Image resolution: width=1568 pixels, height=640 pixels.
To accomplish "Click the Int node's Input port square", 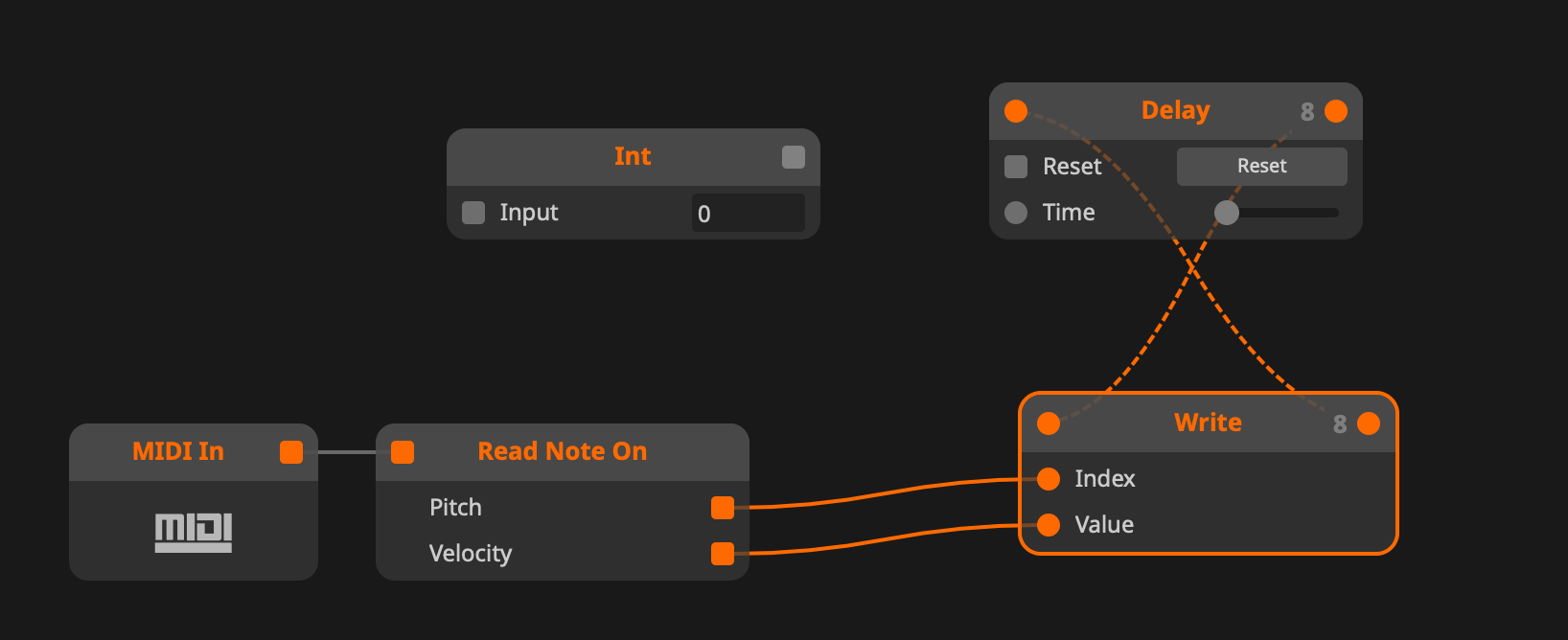I will tap(473, 213).
